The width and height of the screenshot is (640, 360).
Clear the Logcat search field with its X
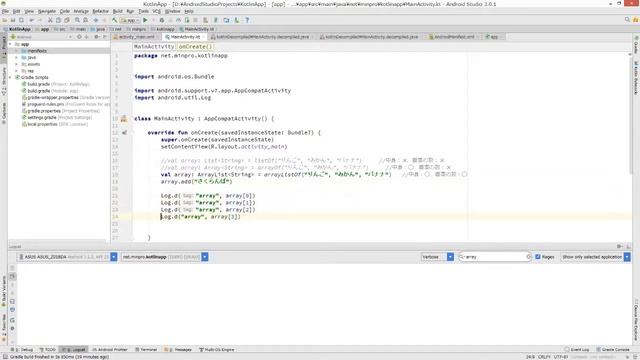pyautogui.click(x=529, y=257)
